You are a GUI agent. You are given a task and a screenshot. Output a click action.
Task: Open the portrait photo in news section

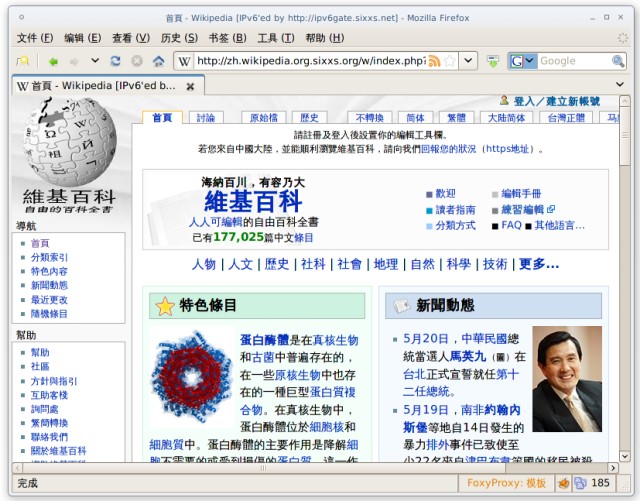[x=567, y=379]
